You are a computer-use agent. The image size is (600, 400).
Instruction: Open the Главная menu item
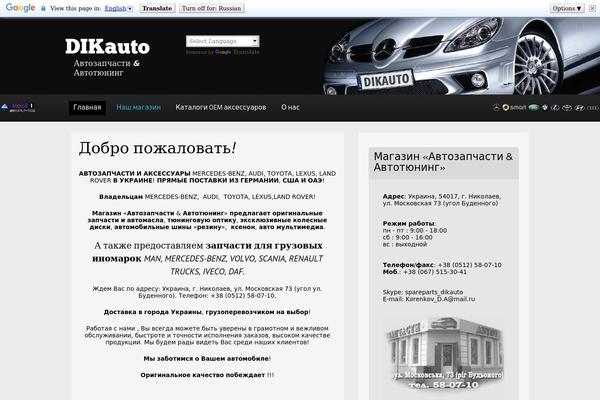point(87,108)
